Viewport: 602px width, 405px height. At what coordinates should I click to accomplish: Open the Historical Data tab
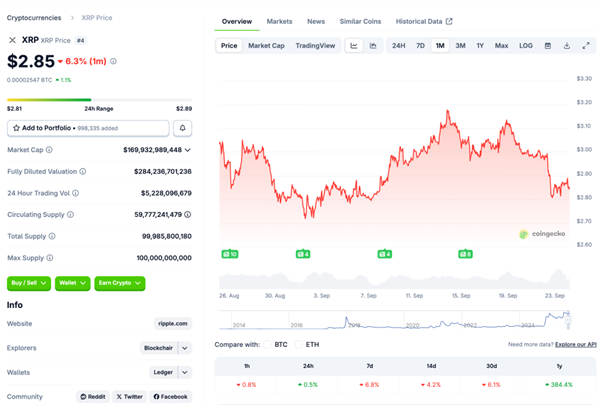click(x=424, y=21)
